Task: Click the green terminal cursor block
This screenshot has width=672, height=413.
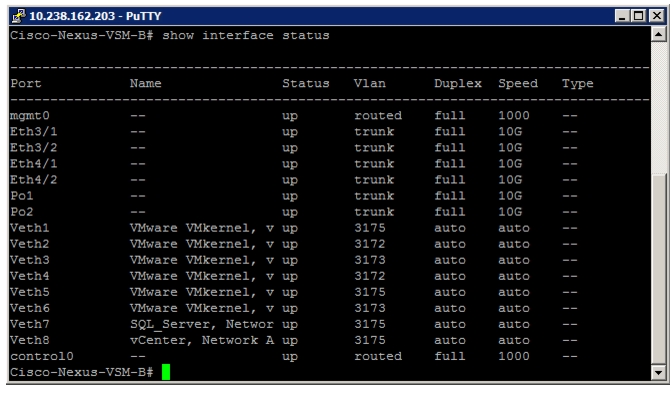Action: pos(166,372)
